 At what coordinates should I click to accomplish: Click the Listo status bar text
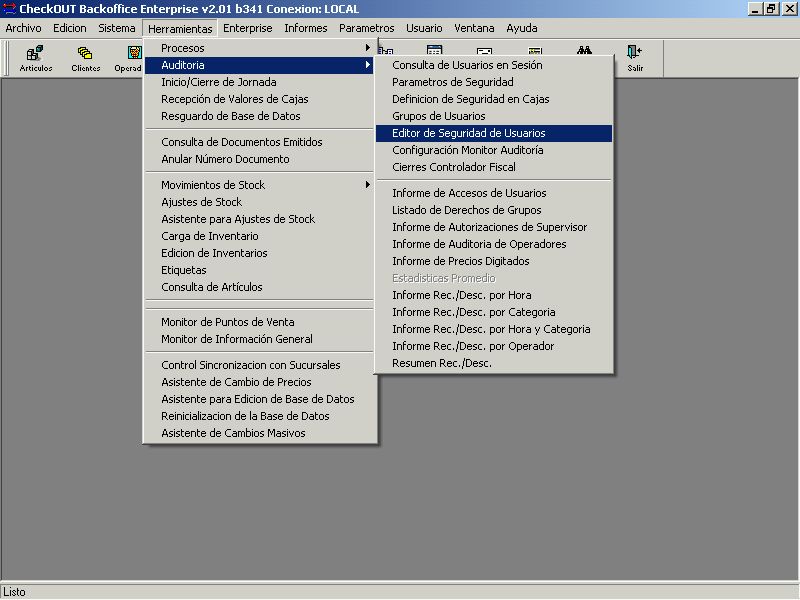14,592
